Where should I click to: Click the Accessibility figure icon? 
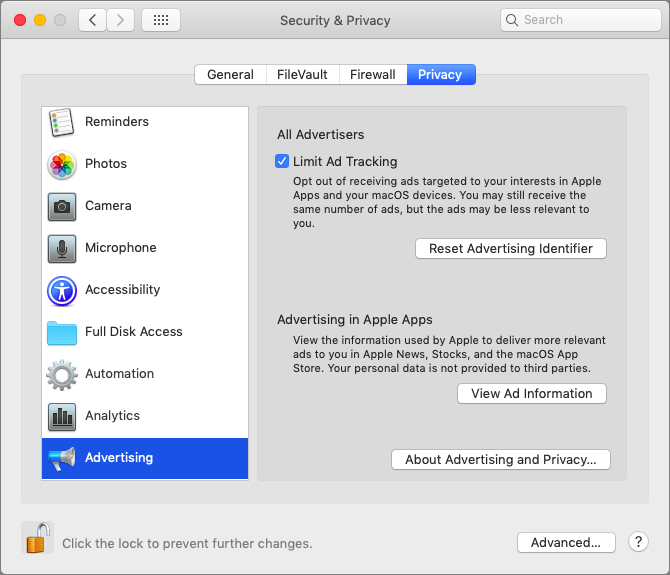point(62,291)
